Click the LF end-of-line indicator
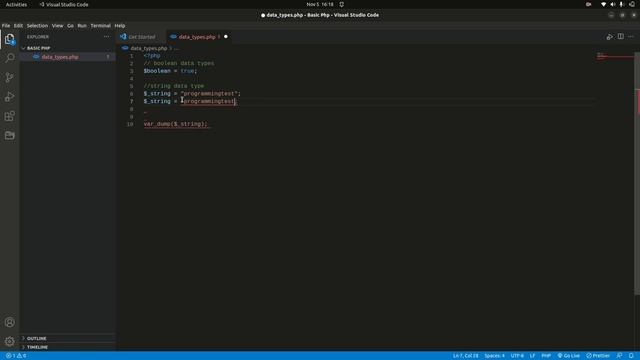Image resolution: width=640 pixels, height=360 pixels. click(532, 356)
